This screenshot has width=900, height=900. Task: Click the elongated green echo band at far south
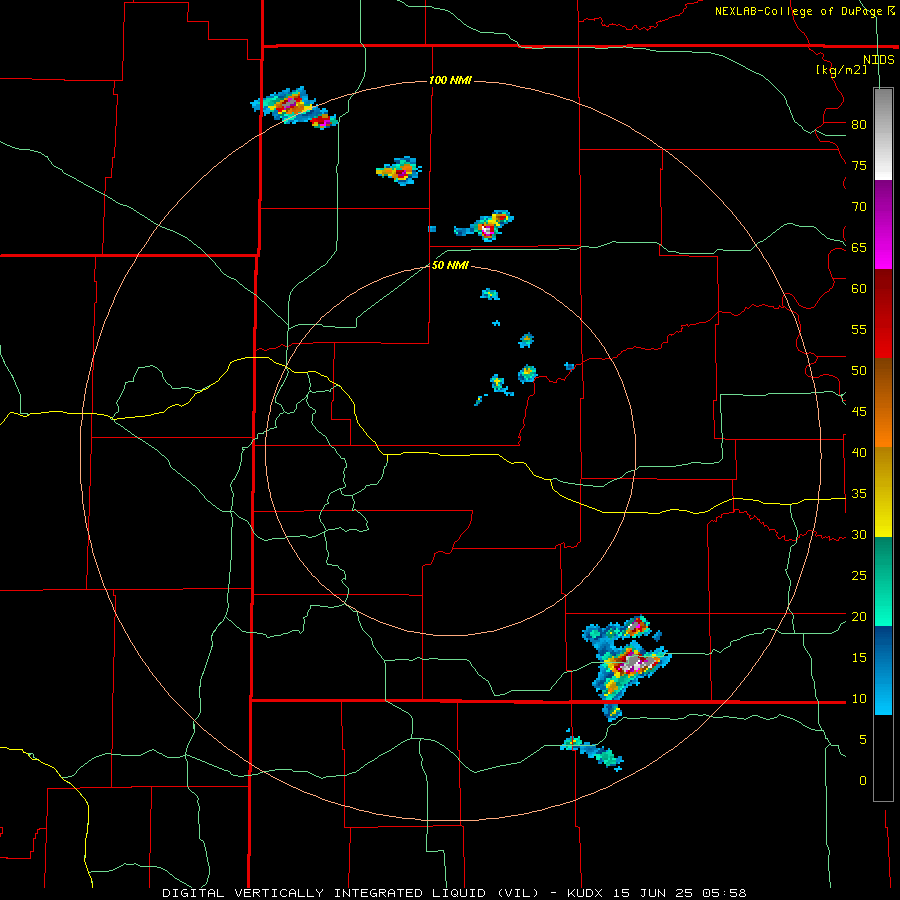coord(592,750)
